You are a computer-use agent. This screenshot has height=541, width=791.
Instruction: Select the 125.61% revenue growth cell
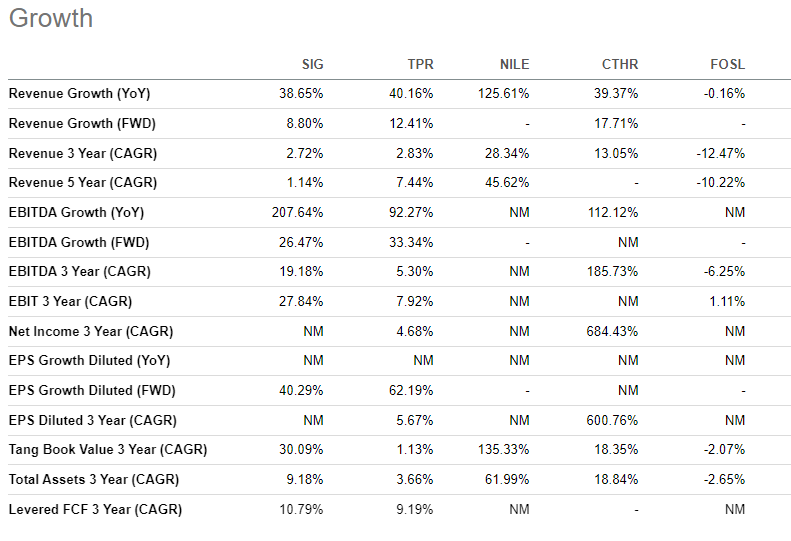click(503, 94)
